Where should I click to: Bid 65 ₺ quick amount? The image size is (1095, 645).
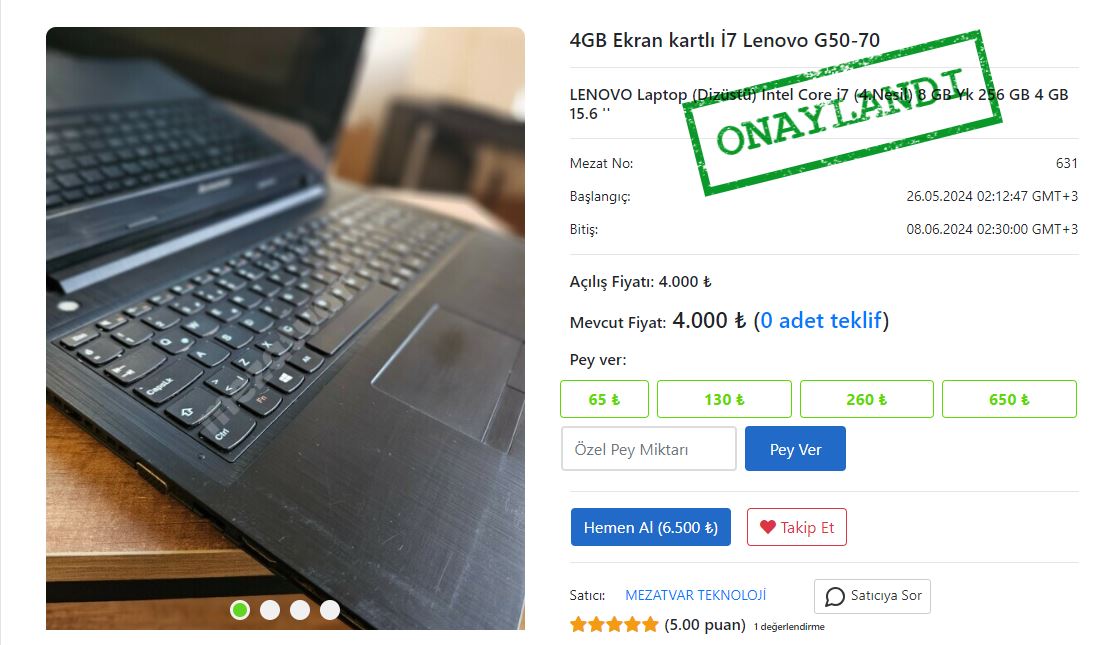[x=604, y=399]
